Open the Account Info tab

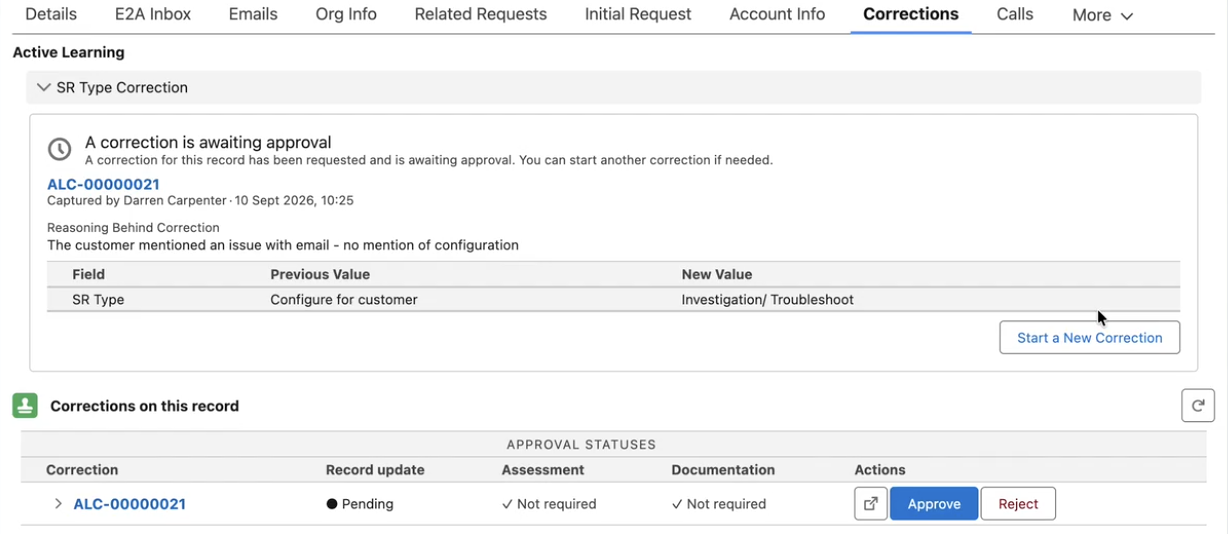pyautogui.click(x=777, y=14)
